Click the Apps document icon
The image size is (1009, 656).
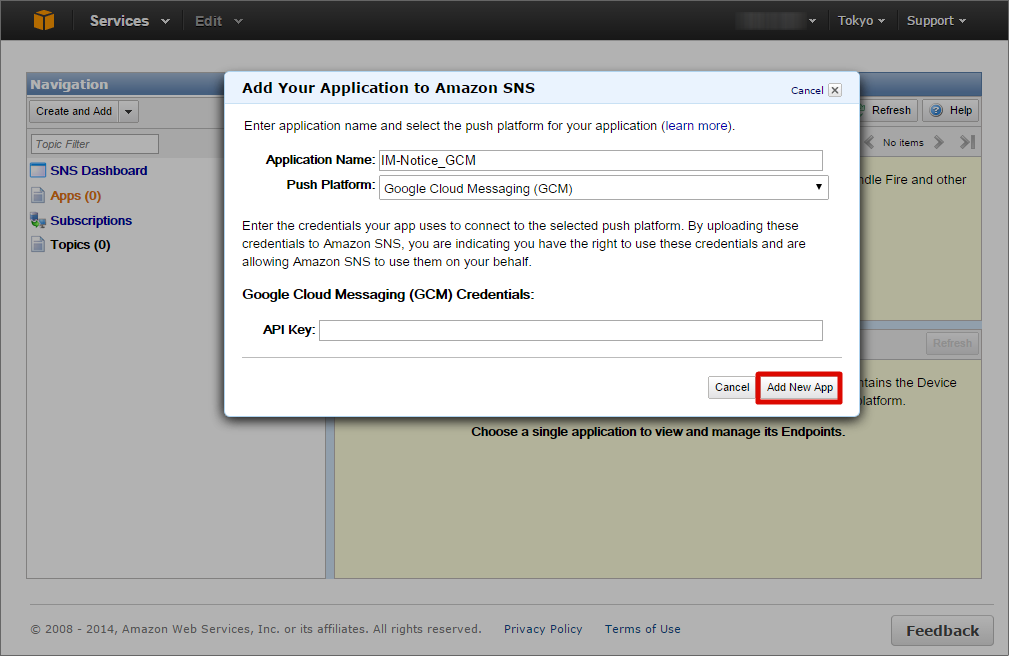[x=38, y=195]
